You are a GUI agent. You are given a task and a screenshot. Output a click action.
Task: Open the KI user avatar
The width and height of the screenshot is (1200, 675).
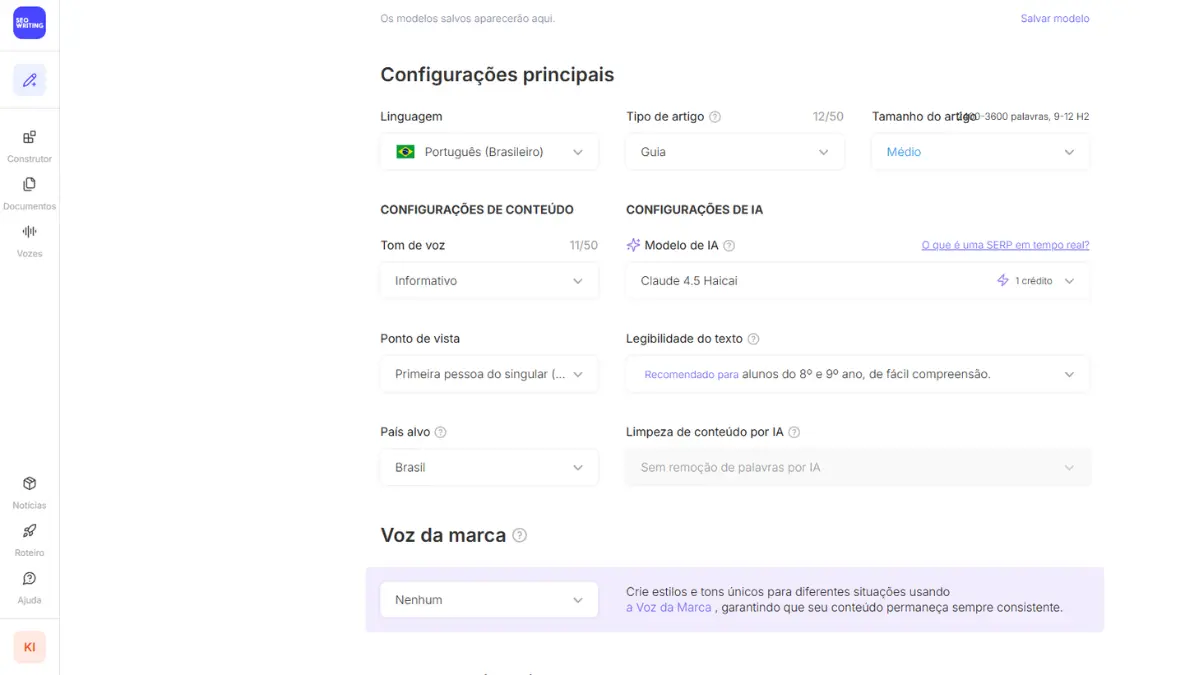point(29,647)
